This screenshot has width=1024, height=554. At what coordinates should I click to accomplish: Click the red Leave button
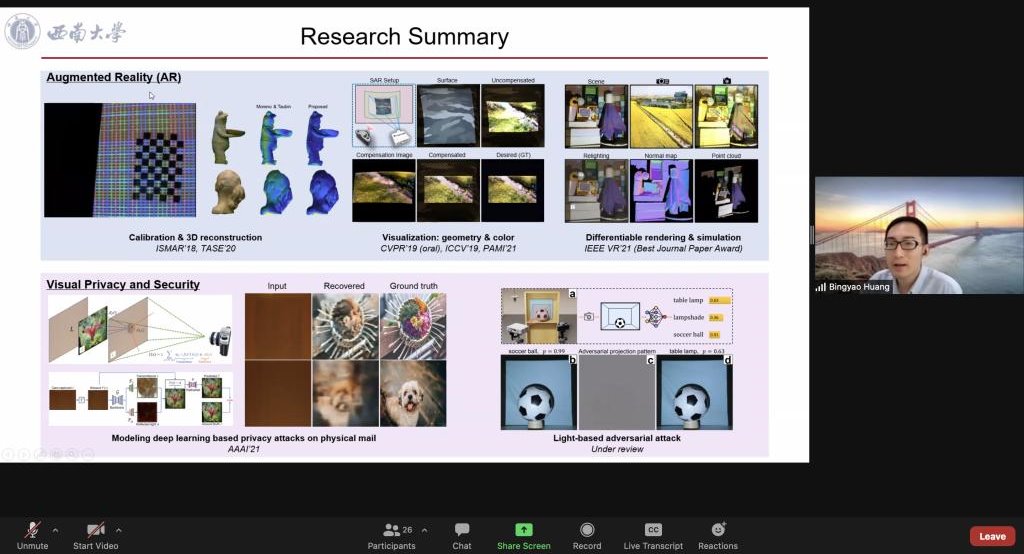[x=992, y=536]
